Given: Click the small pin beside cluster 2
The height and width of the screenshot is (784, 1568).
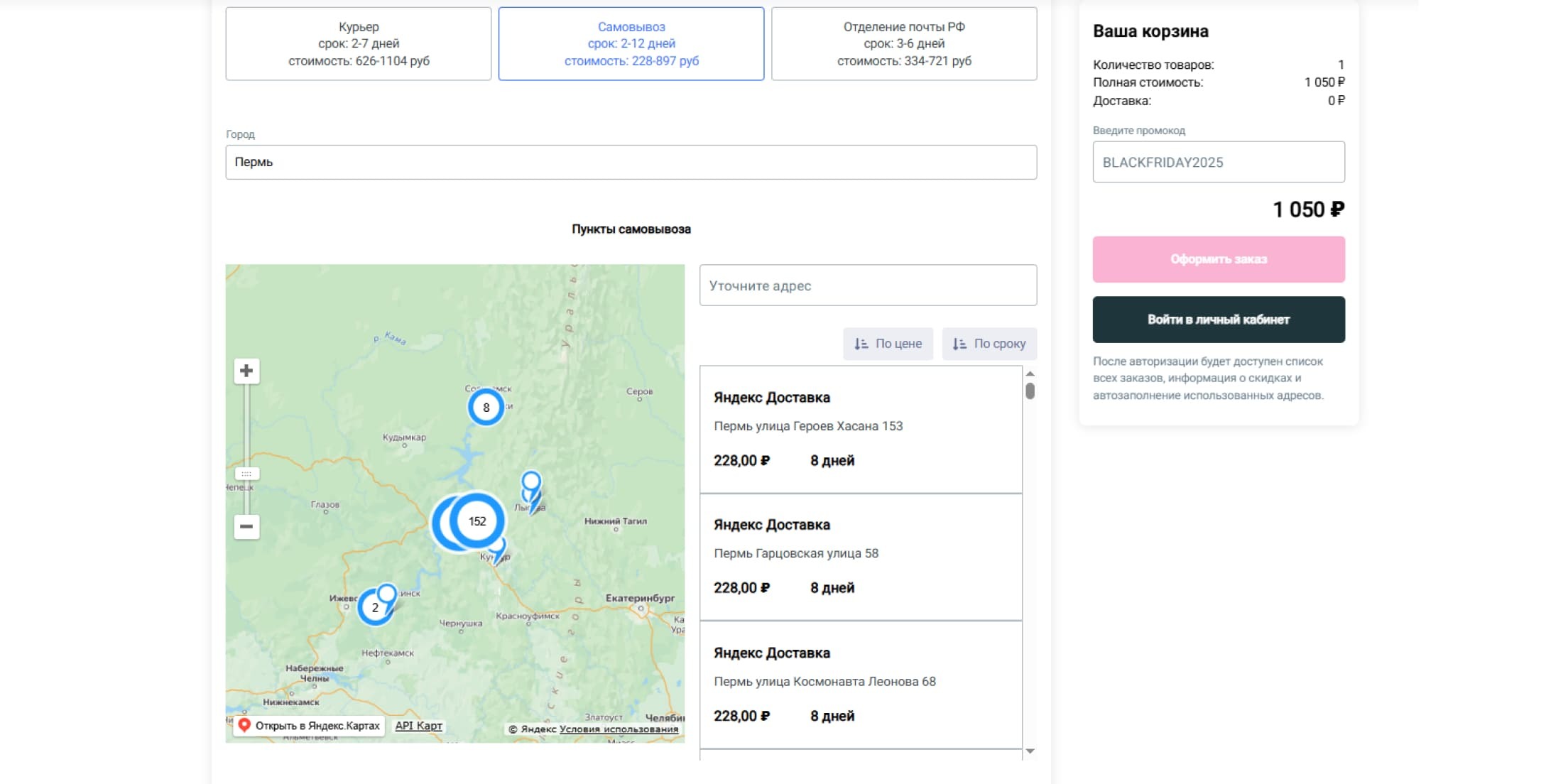Looking at the screenshot, I should coord(387,594).
